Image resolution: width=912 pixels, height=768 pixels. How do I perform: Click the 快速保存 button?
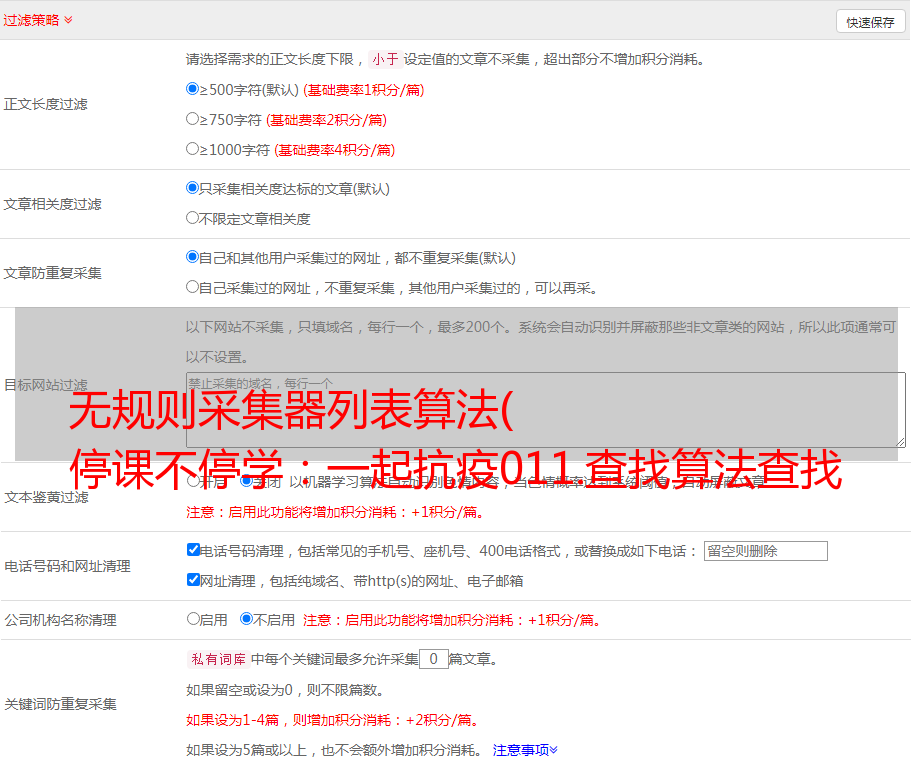[x=870, y=22]
